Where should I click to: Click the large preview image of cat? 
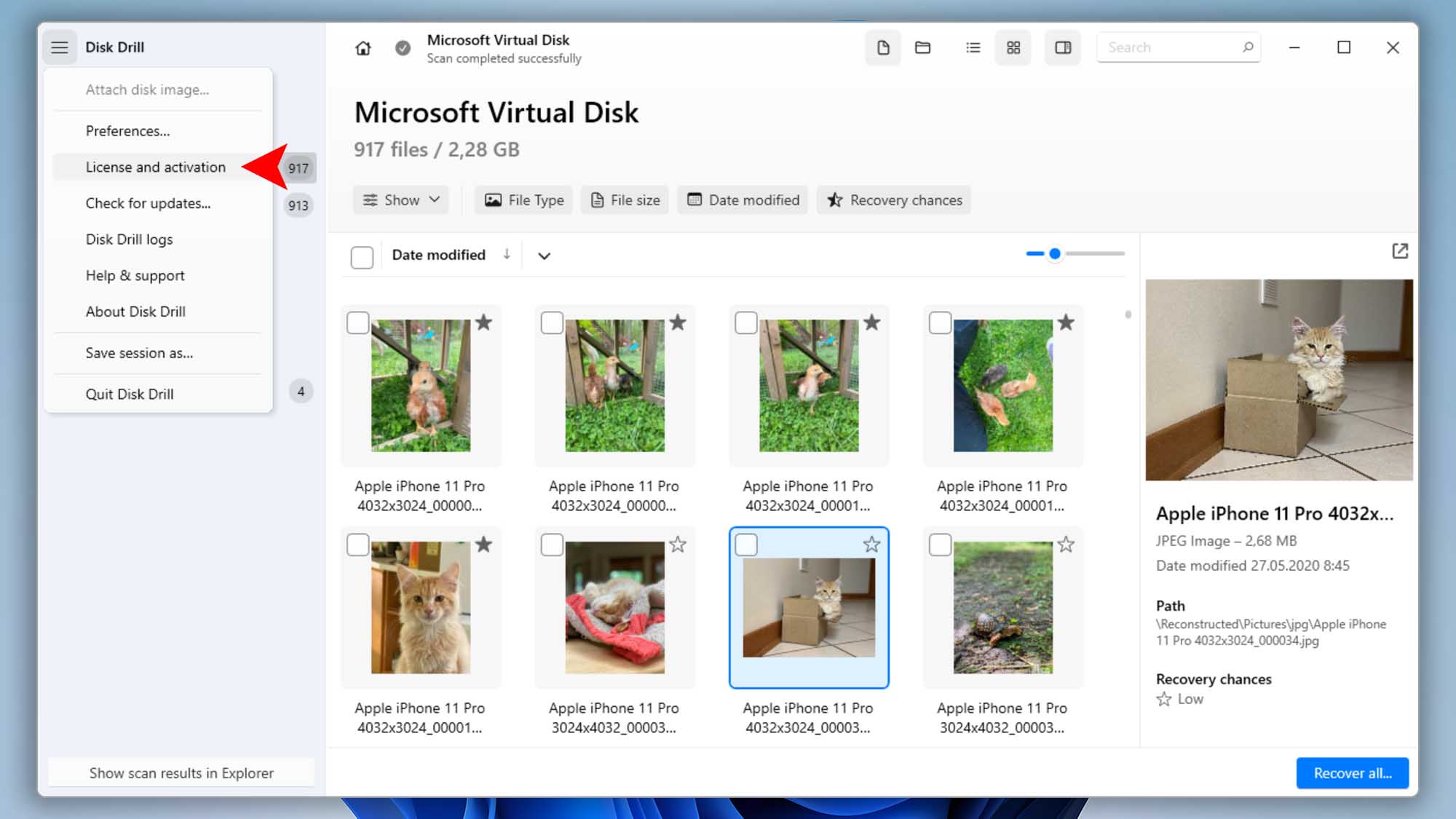(1279, 380)
